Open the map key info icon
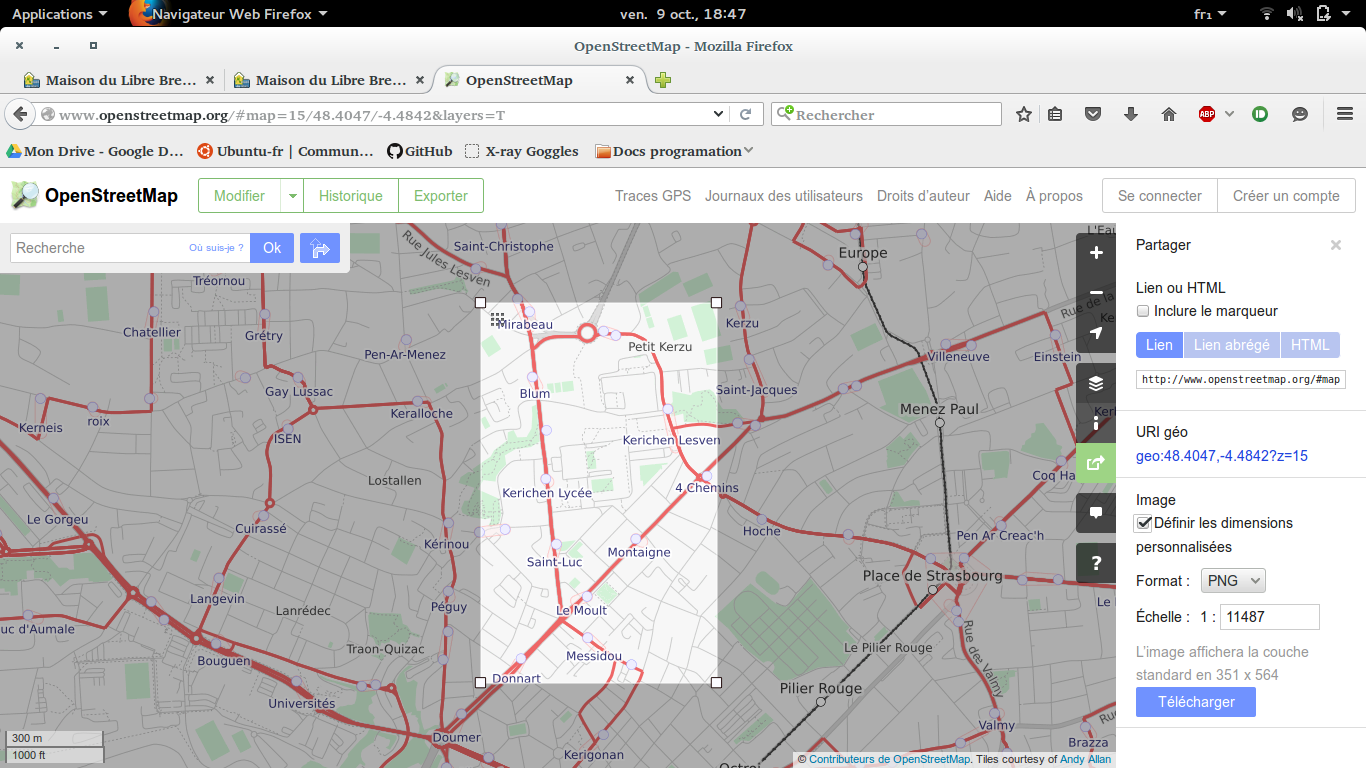1366x768 pixels. pos(1096,423)
